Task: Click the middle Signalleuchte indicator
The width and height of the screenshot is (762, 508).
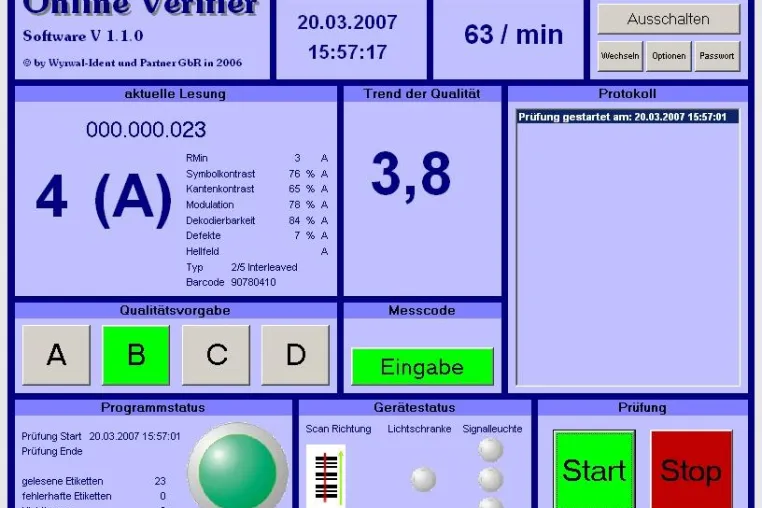Action: [490, 479]
